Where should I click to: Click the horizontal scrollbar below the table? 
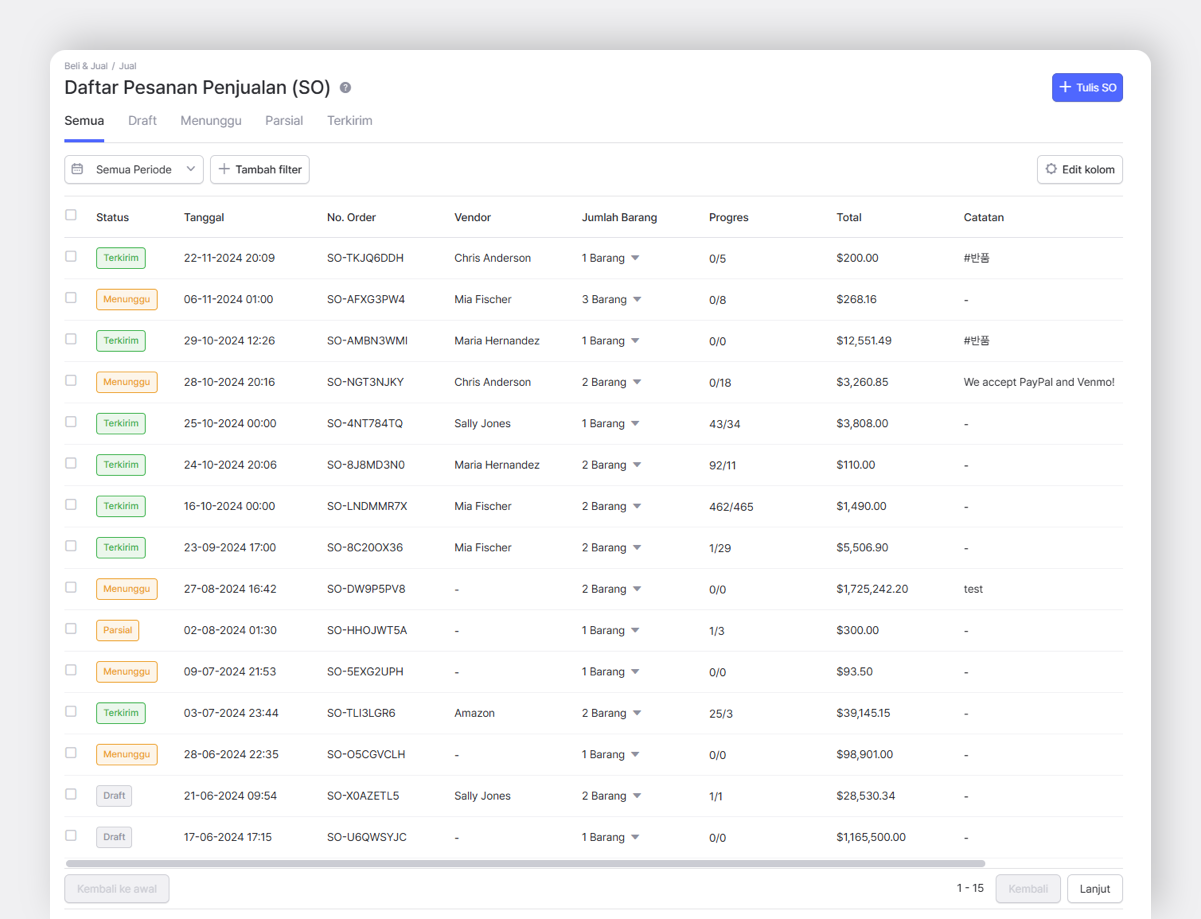click(x=525, y=863)
